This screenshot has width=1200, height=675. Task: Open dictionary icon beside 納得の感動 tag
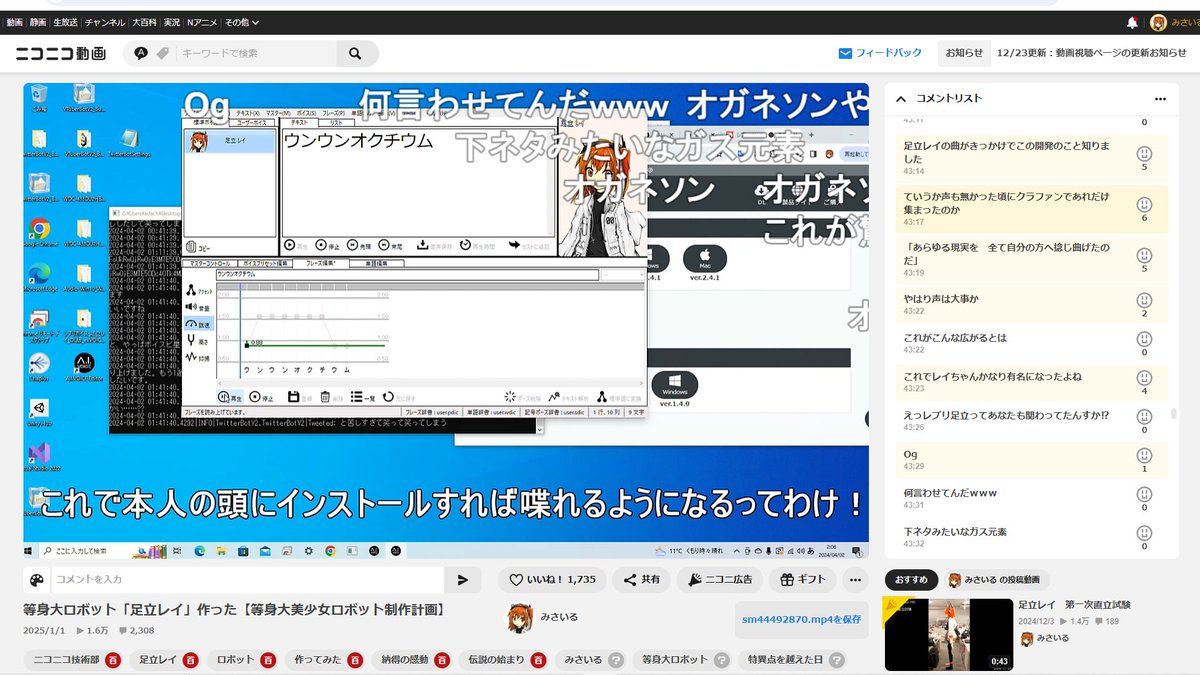click(440, 660)
